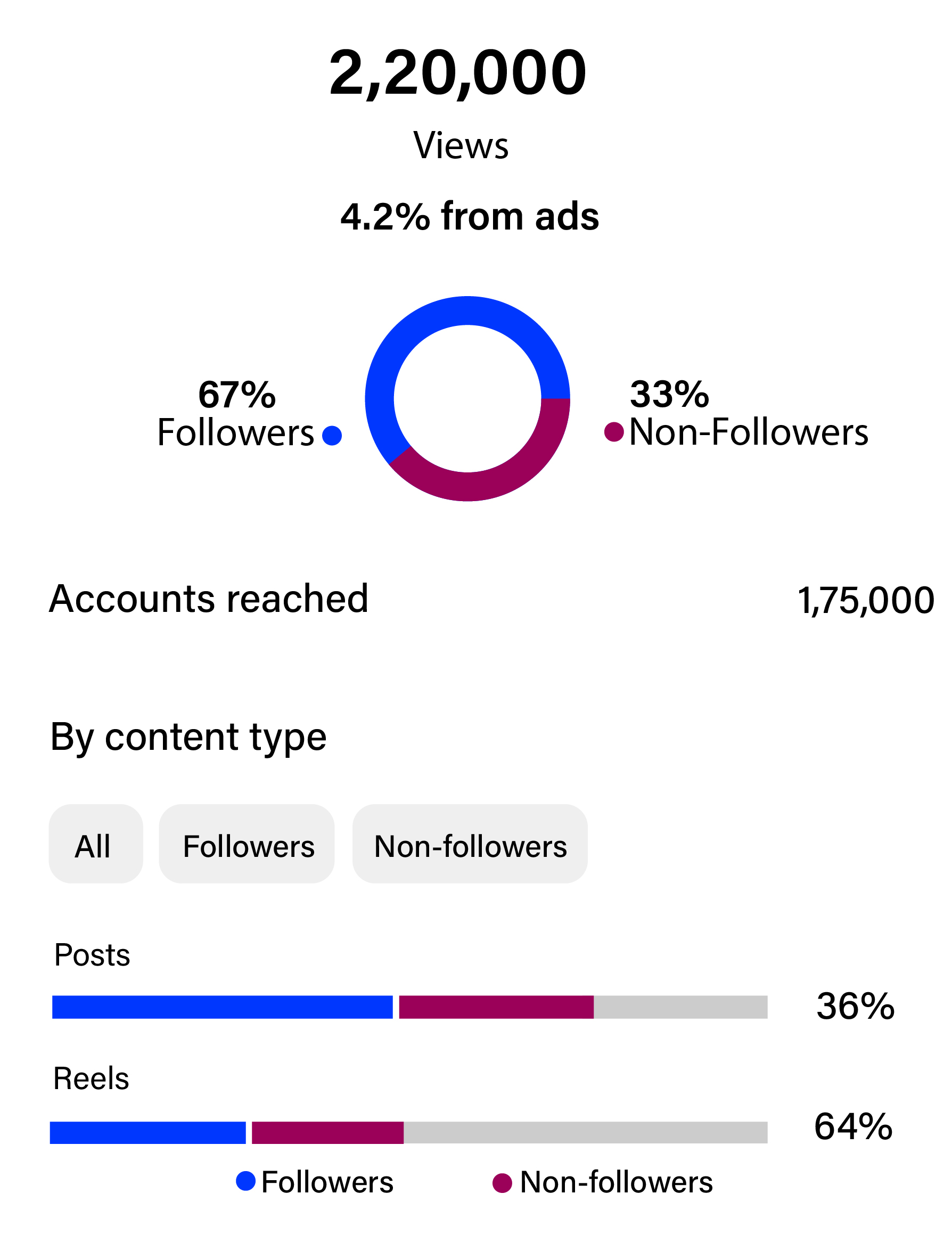
Task: Click the 4.2% from ads text
Action: click(x=469, y=217)
